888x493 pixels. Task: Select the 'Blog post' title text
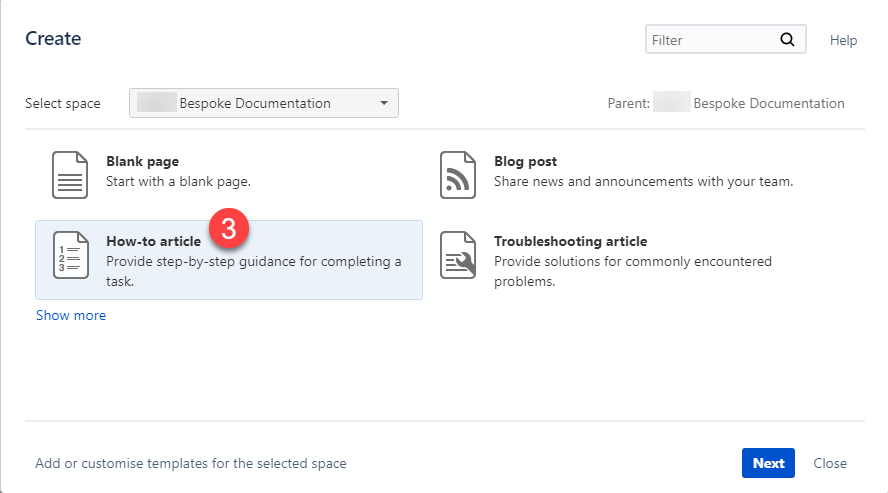coord(525,161)
